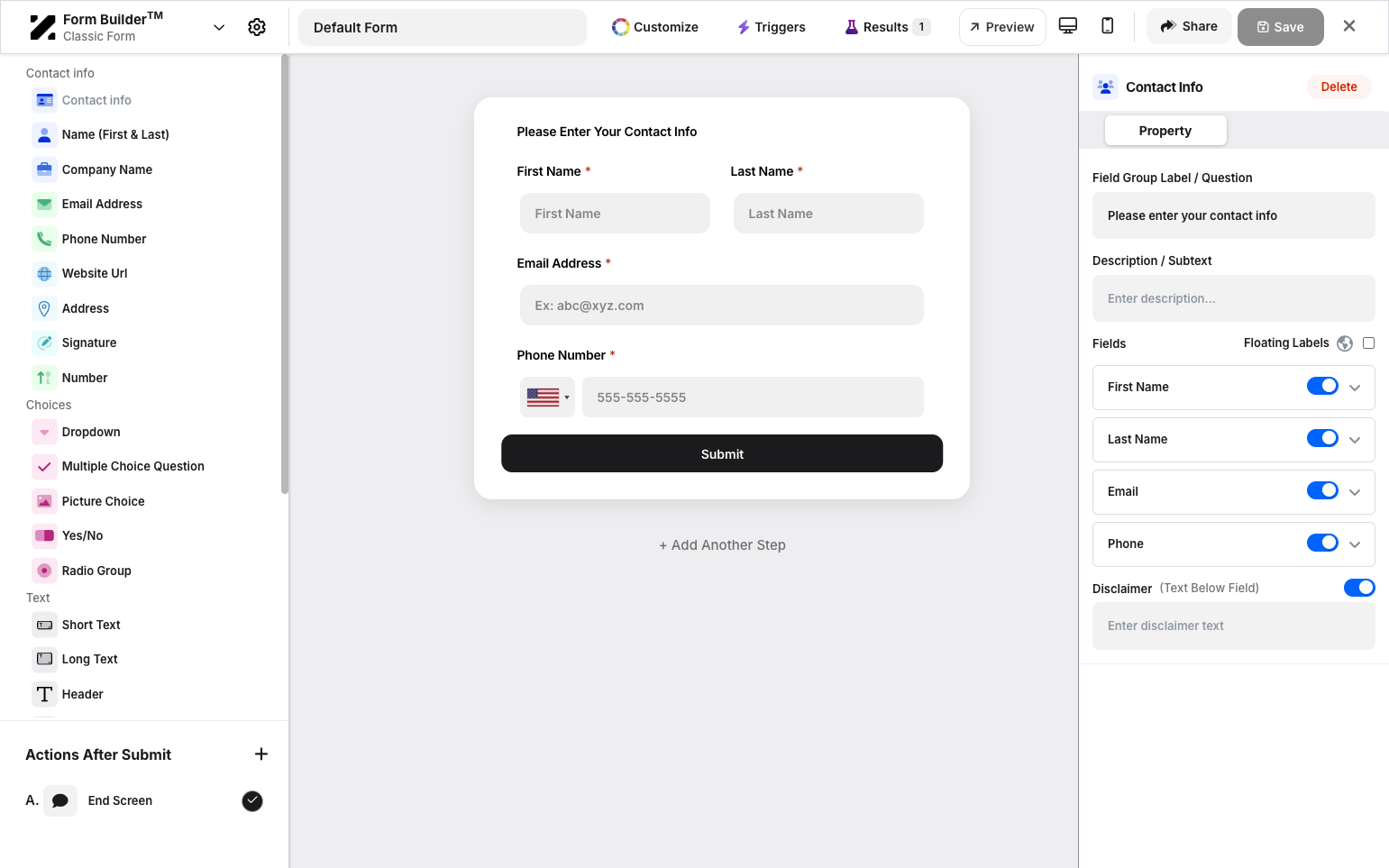Select the Property tab

1165,131
